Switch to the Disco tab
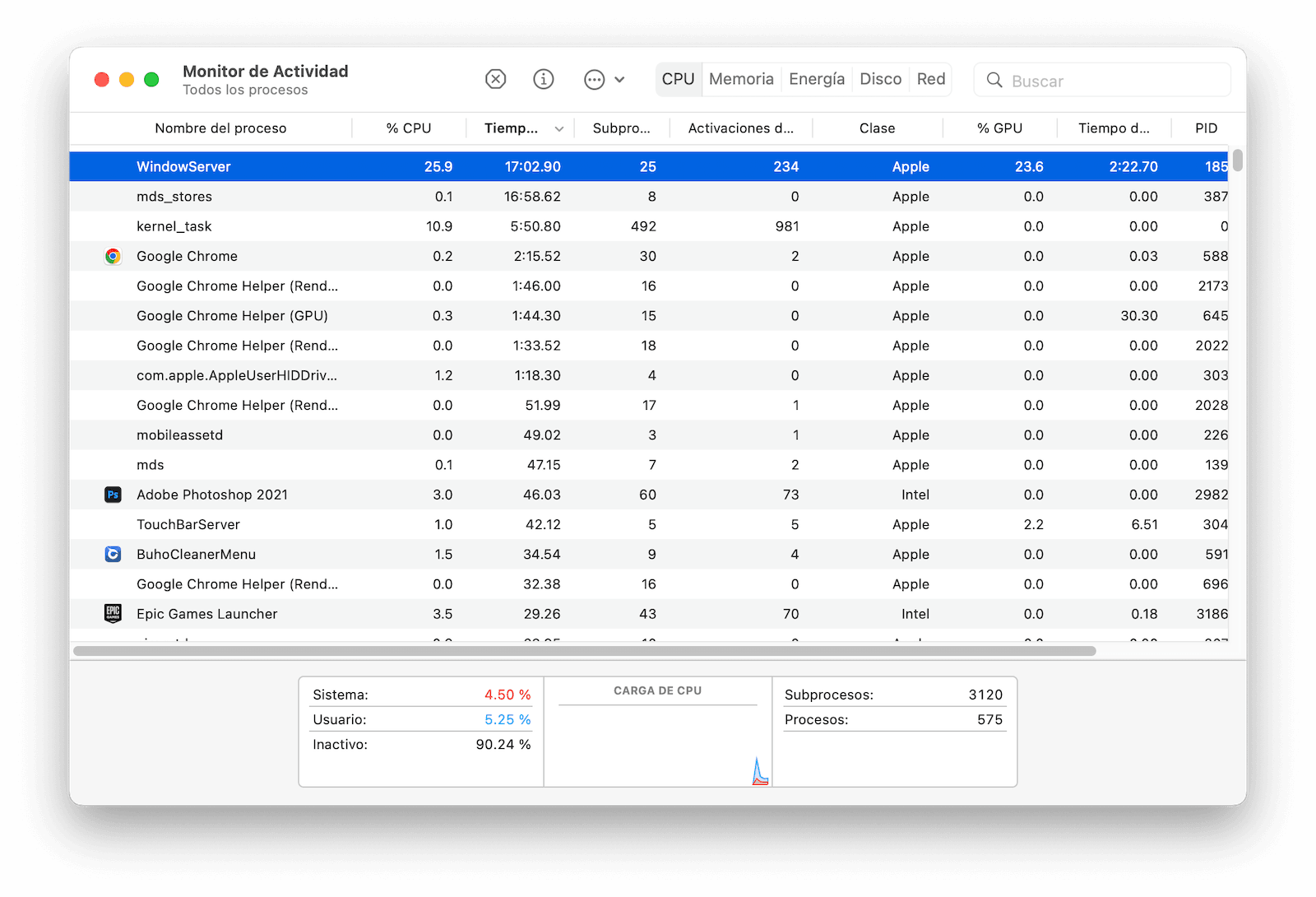Image resolution: width=1316 pixels, height=897 pixels. coord(881,79)
